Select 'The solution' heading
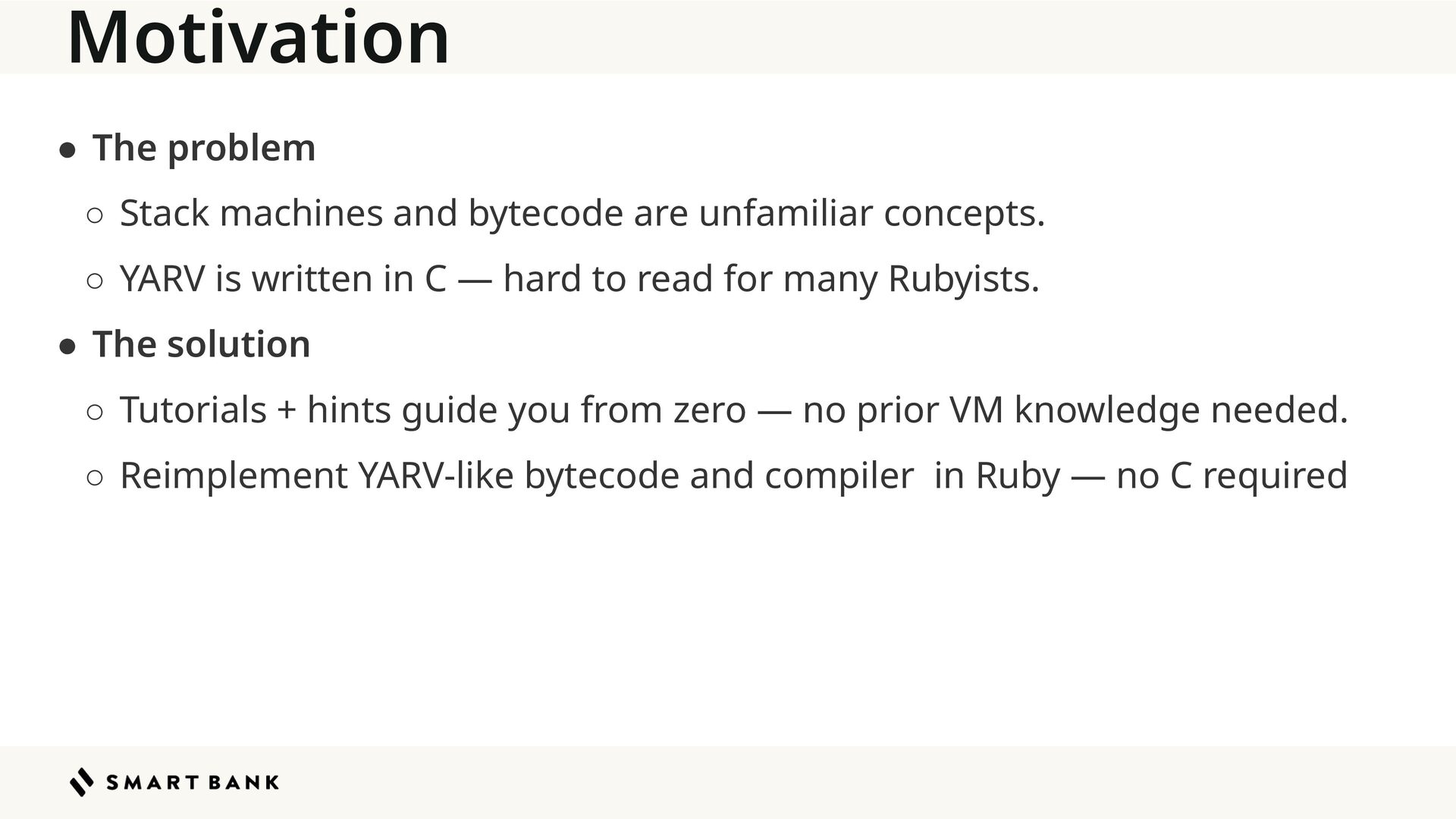 (x=202, y=344)
